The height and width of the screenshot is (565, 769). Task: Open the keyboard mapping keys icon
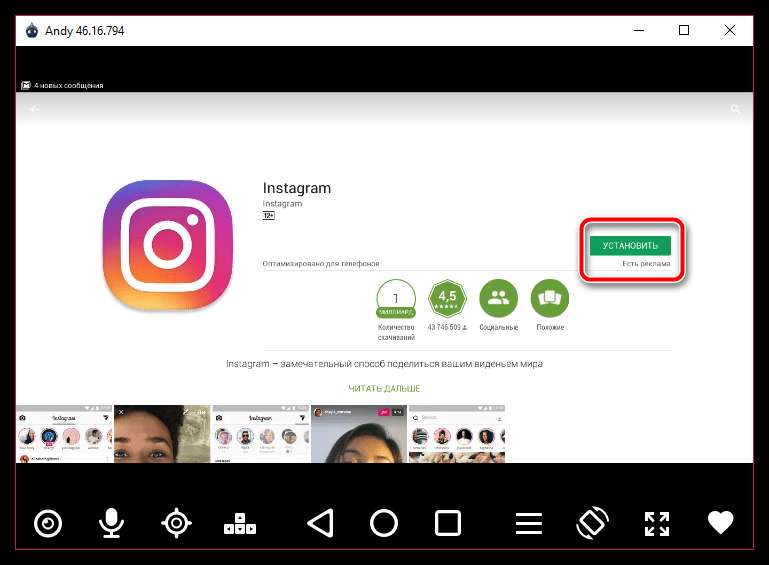pyautogui.click(x=240, y=523)
